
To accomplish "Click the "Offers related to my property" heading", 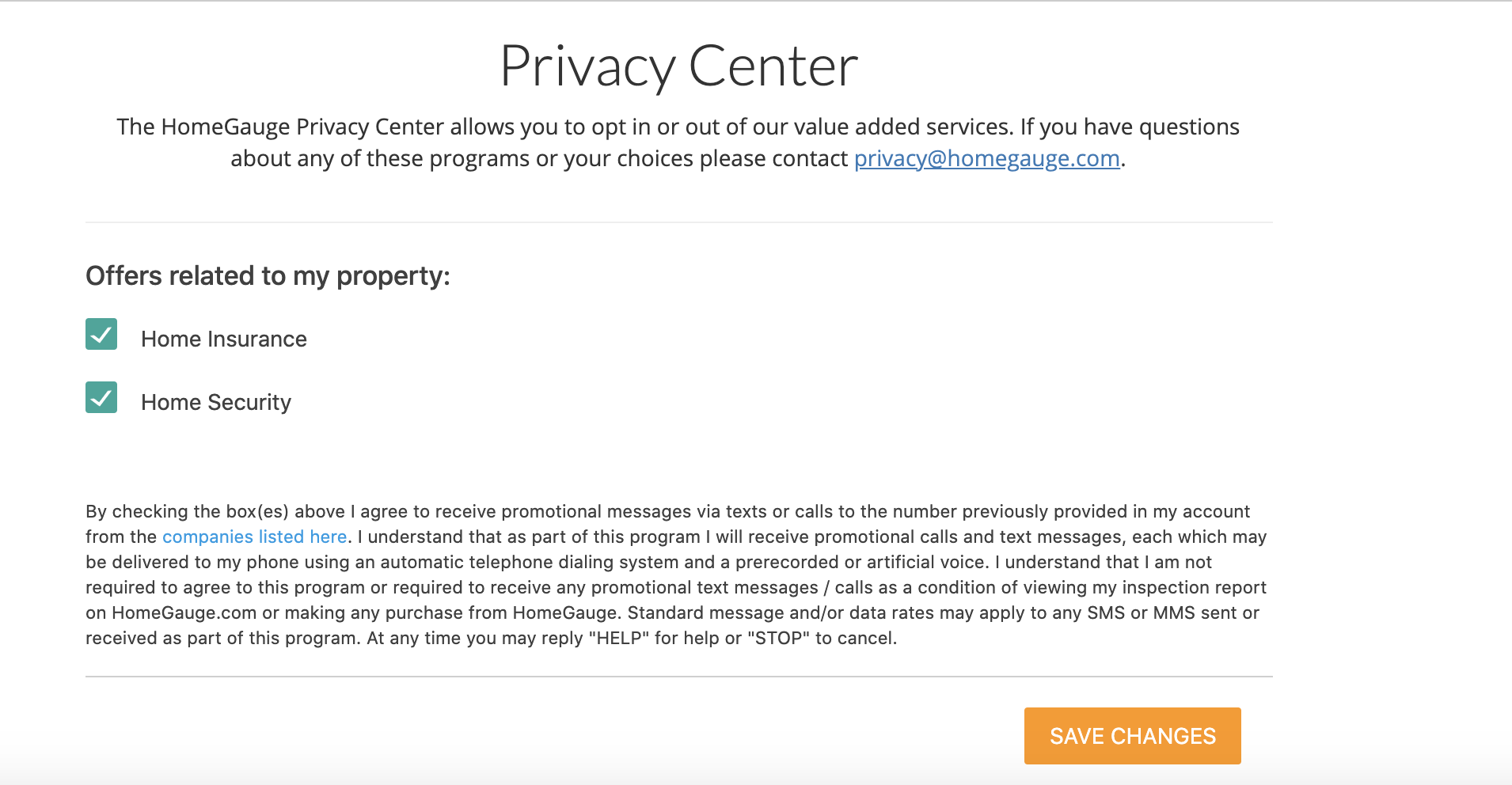I will pyautogui.click(x=268, y=276).
